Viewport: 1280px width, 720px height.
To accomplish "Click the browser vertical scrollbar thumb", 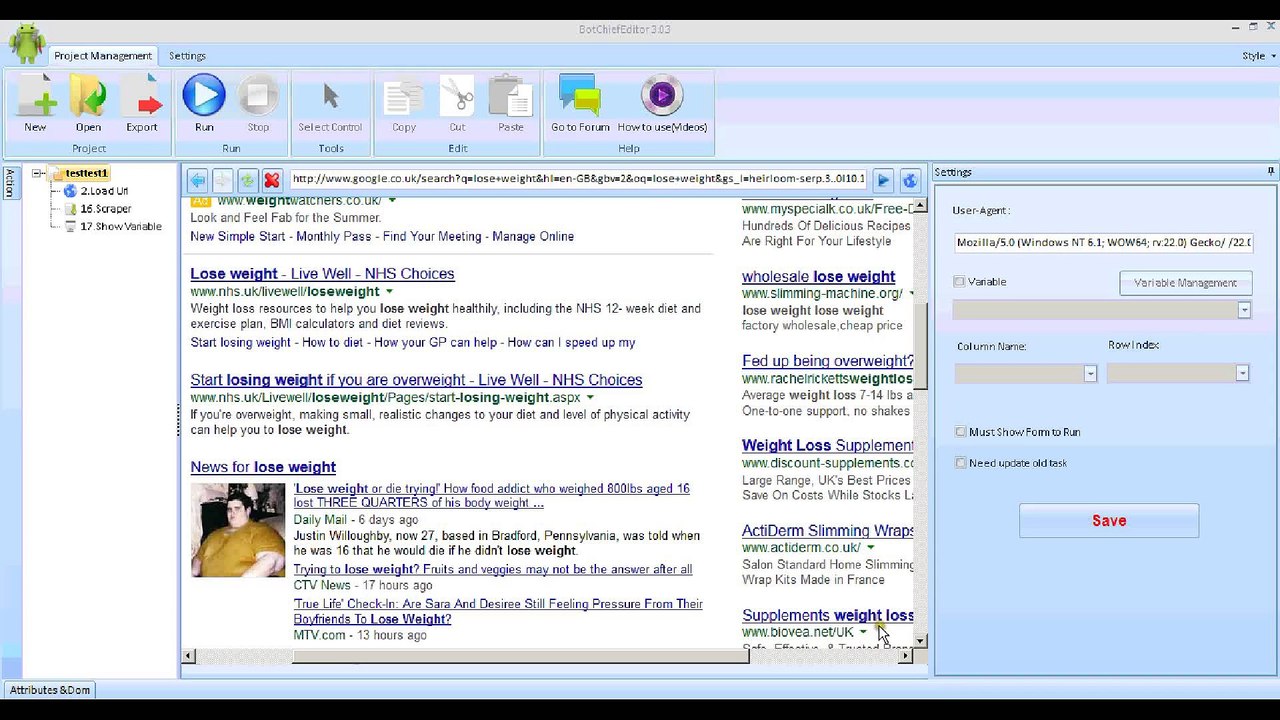I will (x=921, y=346).
